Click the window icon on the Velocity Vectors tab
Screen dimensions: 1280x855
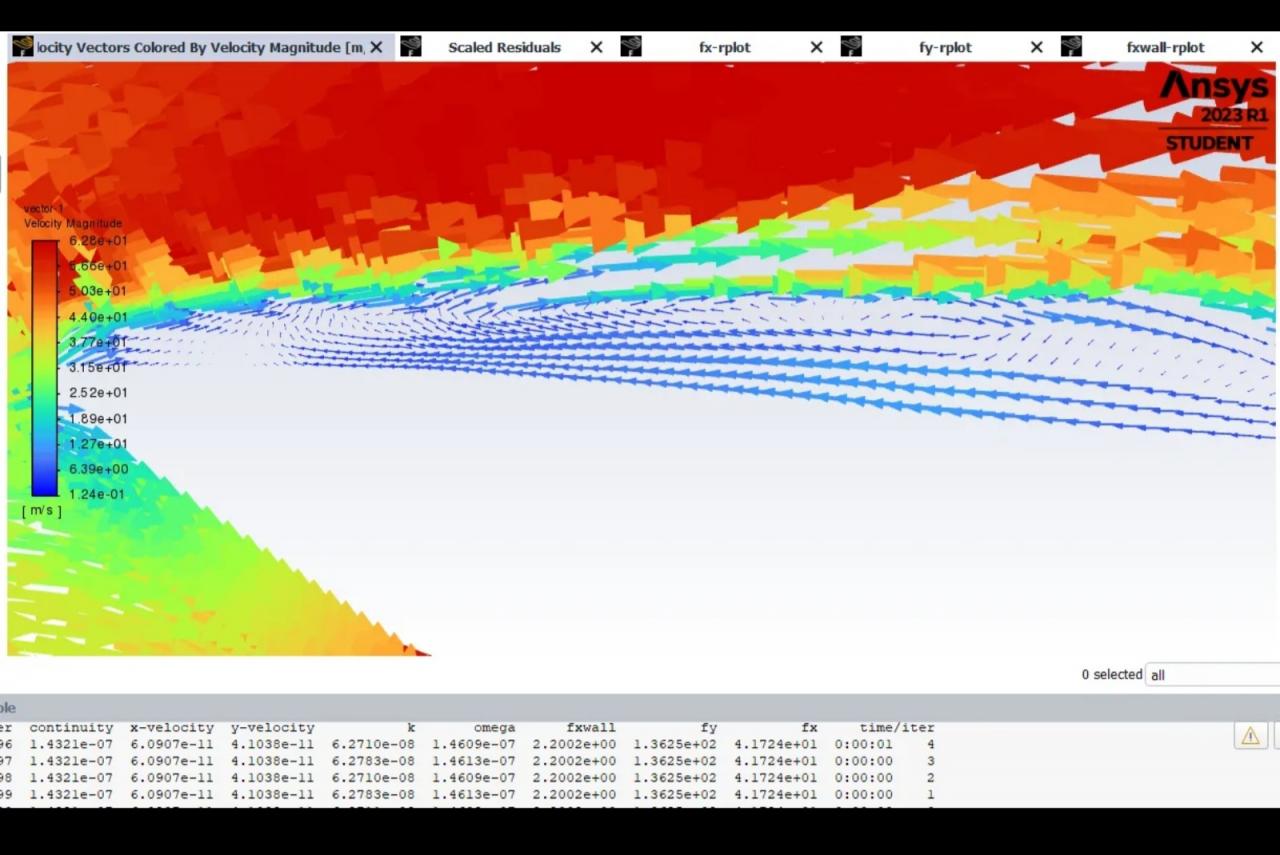tap(22, 46)
